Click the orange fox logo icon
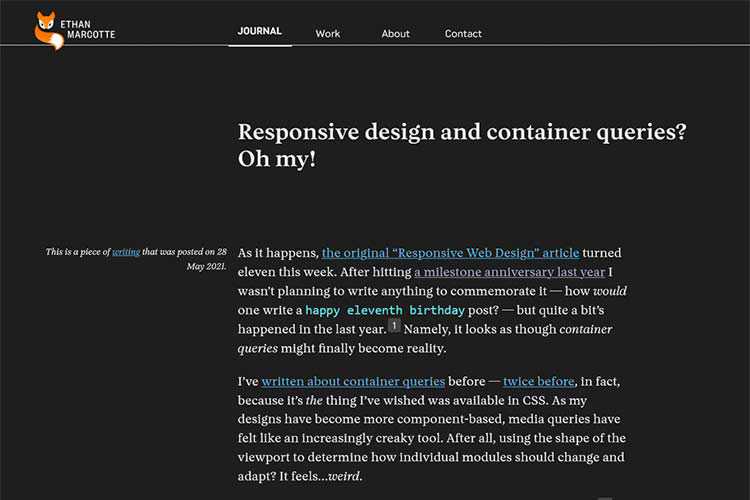 coord(48,30)
